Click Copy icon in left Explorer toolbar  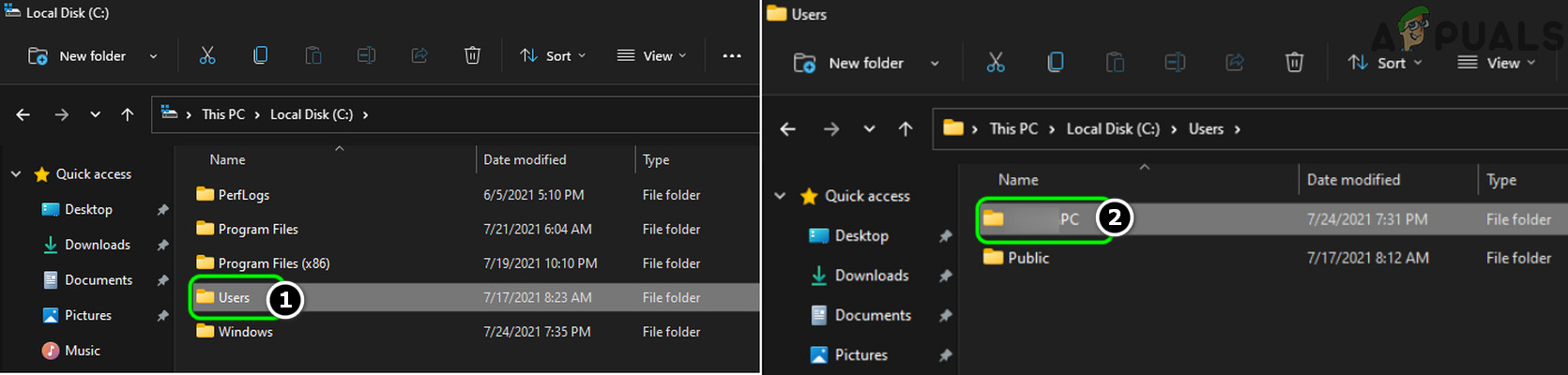click(260, 56)
